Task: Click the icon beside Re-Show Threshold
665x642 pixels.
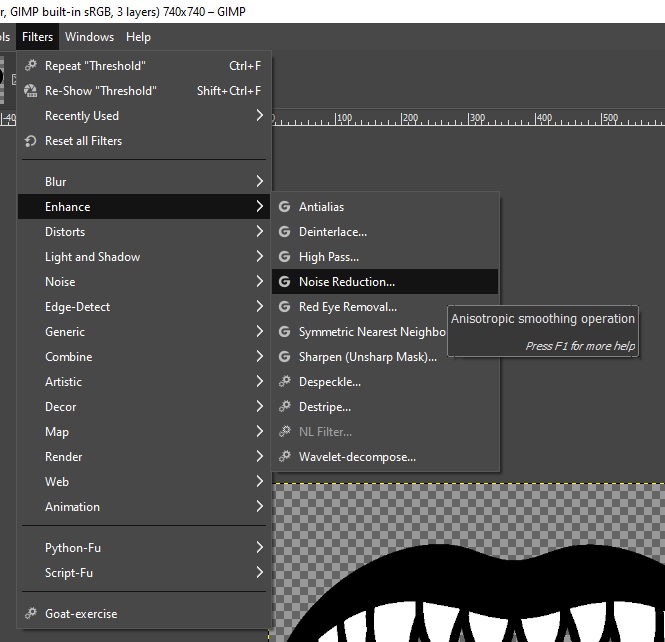Action: [x=31, y=91]
